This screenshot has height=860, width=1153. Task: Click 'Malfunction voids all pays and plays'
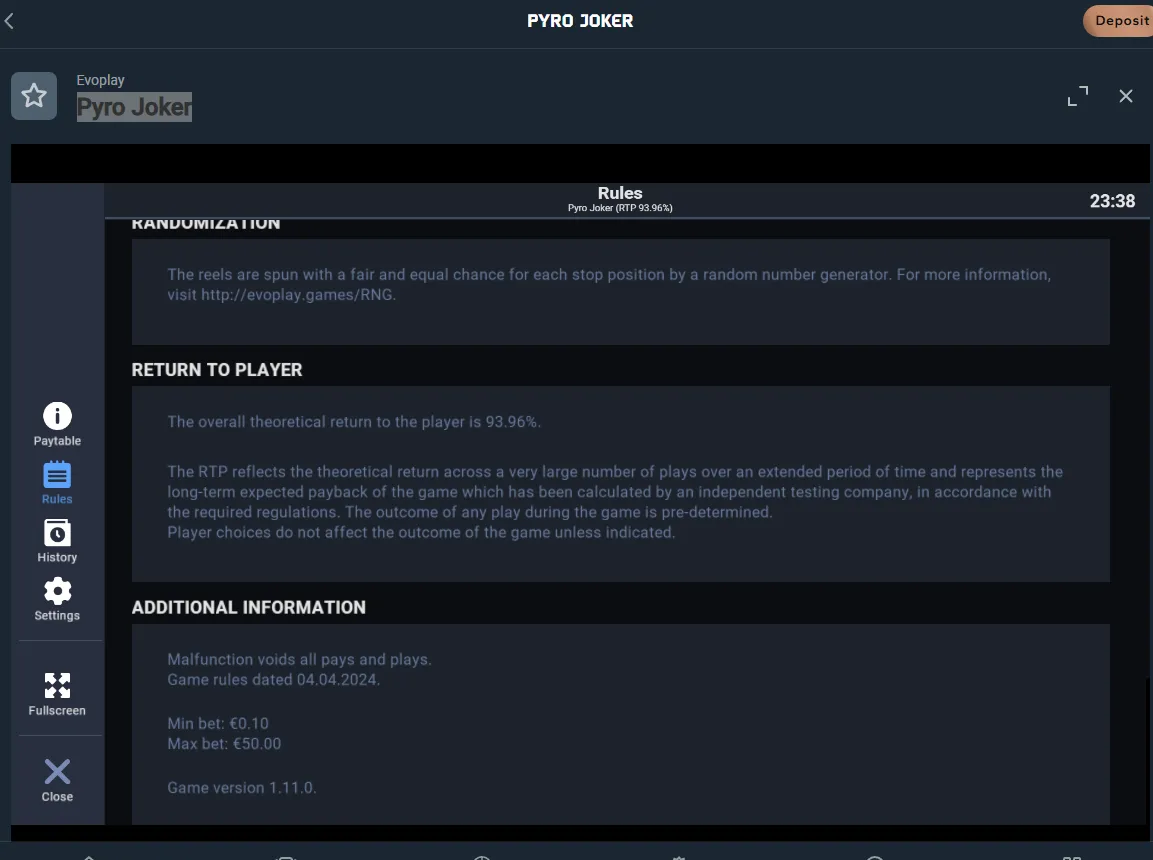point(299,659)
